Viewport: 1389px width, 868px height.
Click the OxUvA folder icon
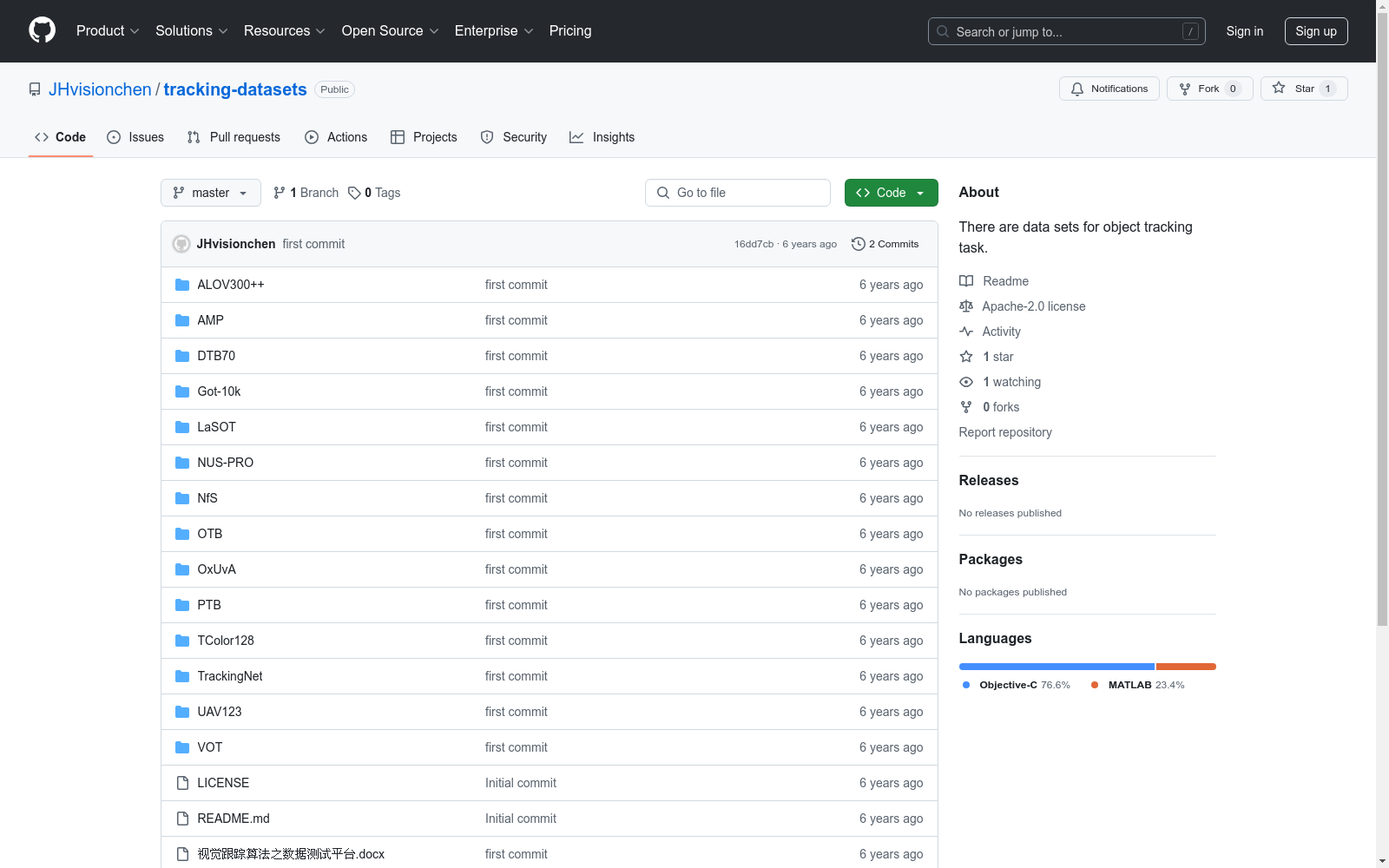pos(182,569)
